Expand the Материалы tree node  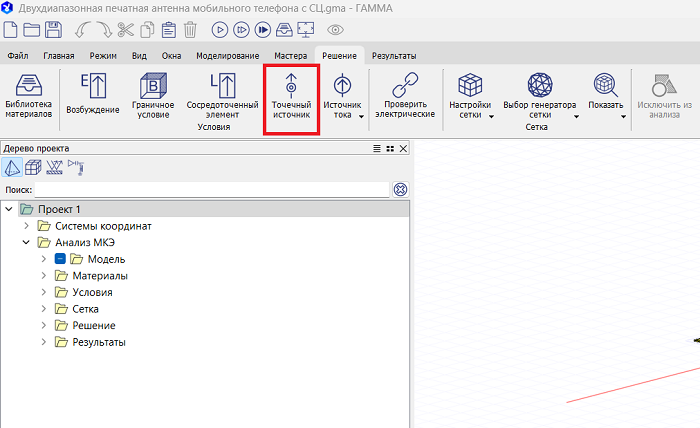[x=43, y=276]
